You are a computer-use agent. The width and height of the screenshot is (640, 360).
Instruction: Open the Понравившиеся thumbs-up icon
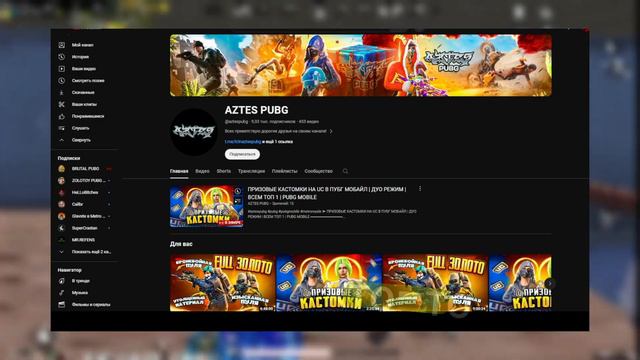coord(62,116)
